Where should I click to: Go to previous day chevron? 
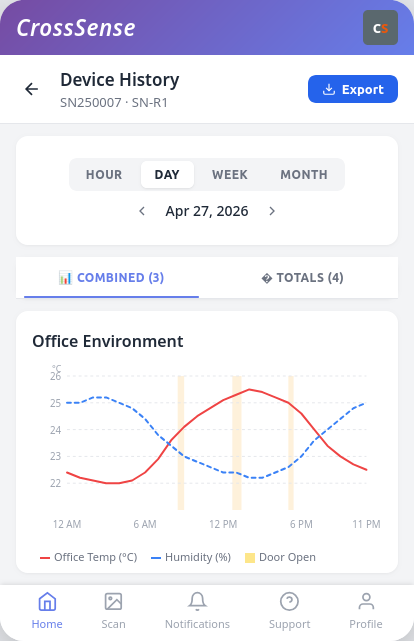click(142, 211)
